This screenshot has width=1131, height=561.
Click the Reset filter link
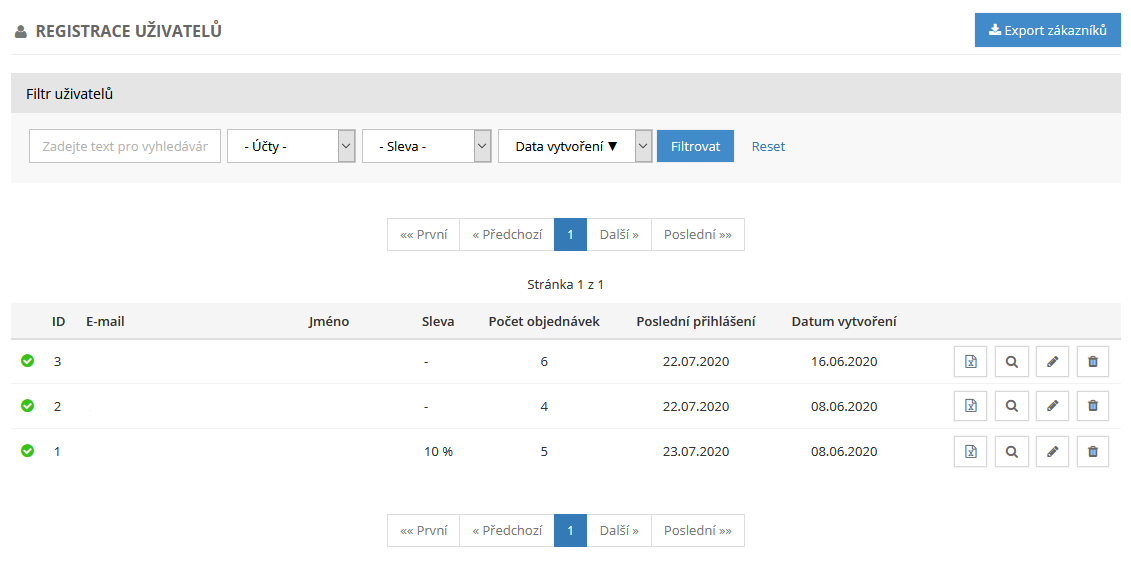[768, 146]
